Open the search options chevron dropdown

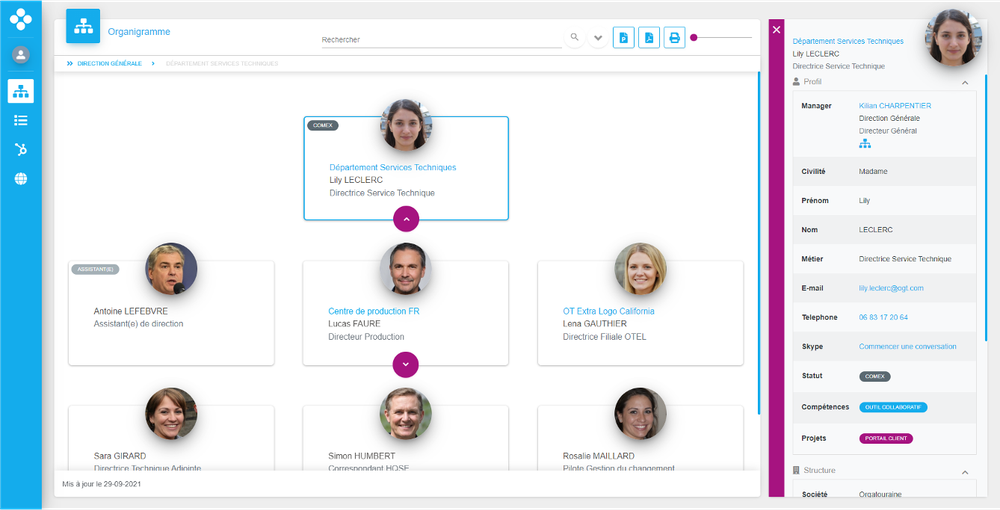[x=598, y=38]
